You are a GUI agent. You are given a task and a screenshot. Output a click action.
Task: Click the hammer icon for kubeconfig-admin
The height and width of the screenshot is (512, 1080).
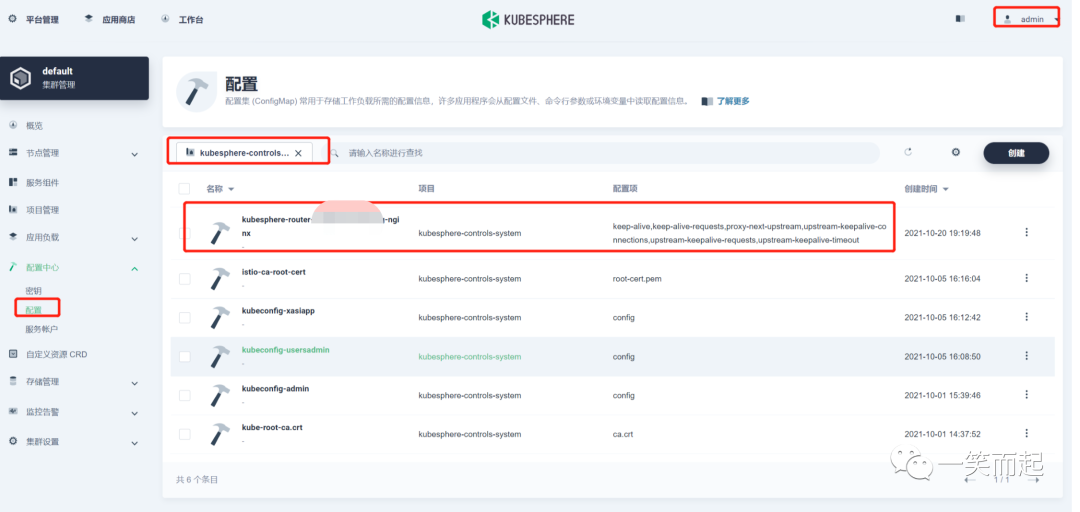(220, 396)
